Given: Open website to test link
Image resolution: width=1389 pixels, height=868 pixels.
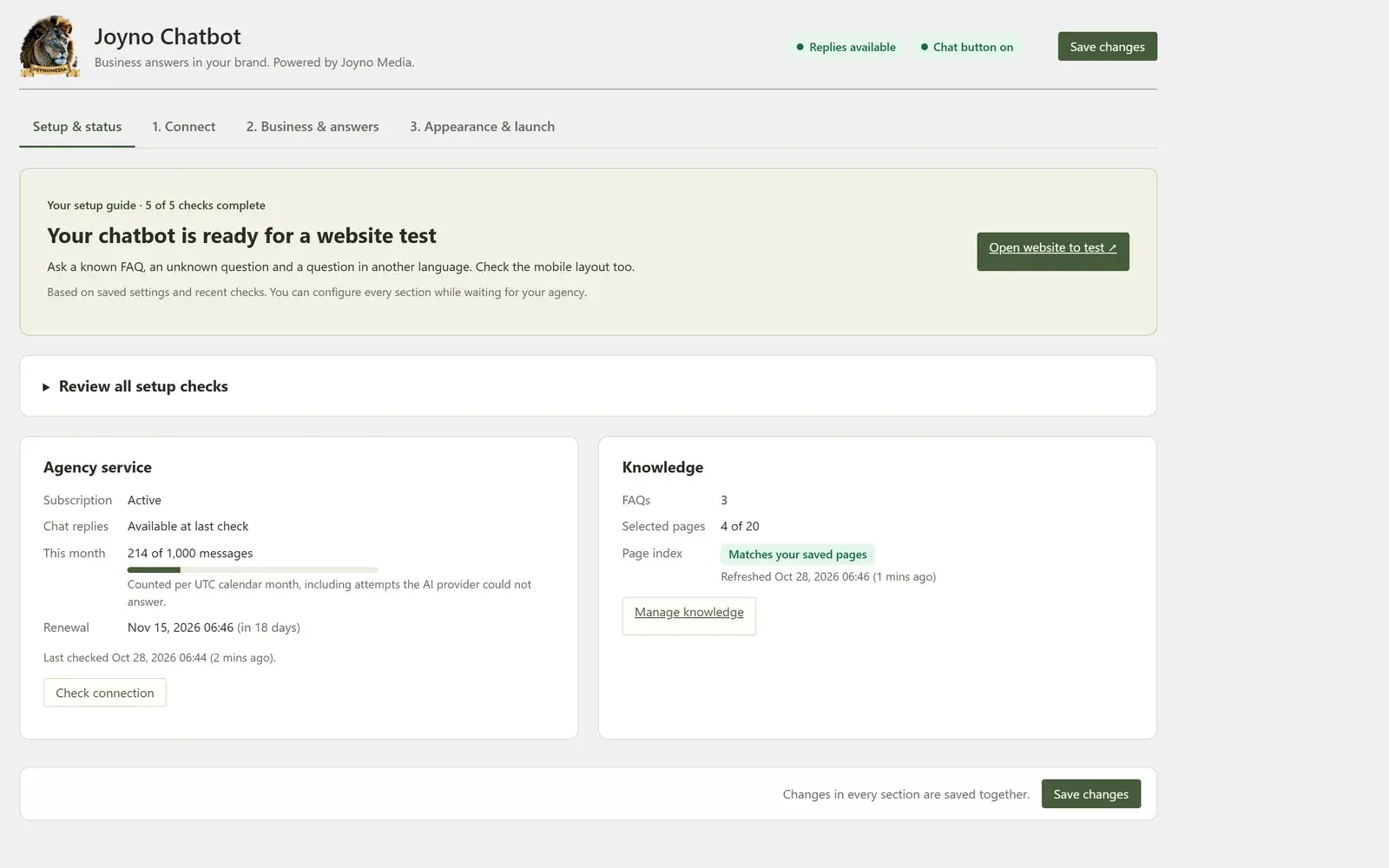Looking at the screenshot, I should pyautogui.click(x=1052, y=252).
